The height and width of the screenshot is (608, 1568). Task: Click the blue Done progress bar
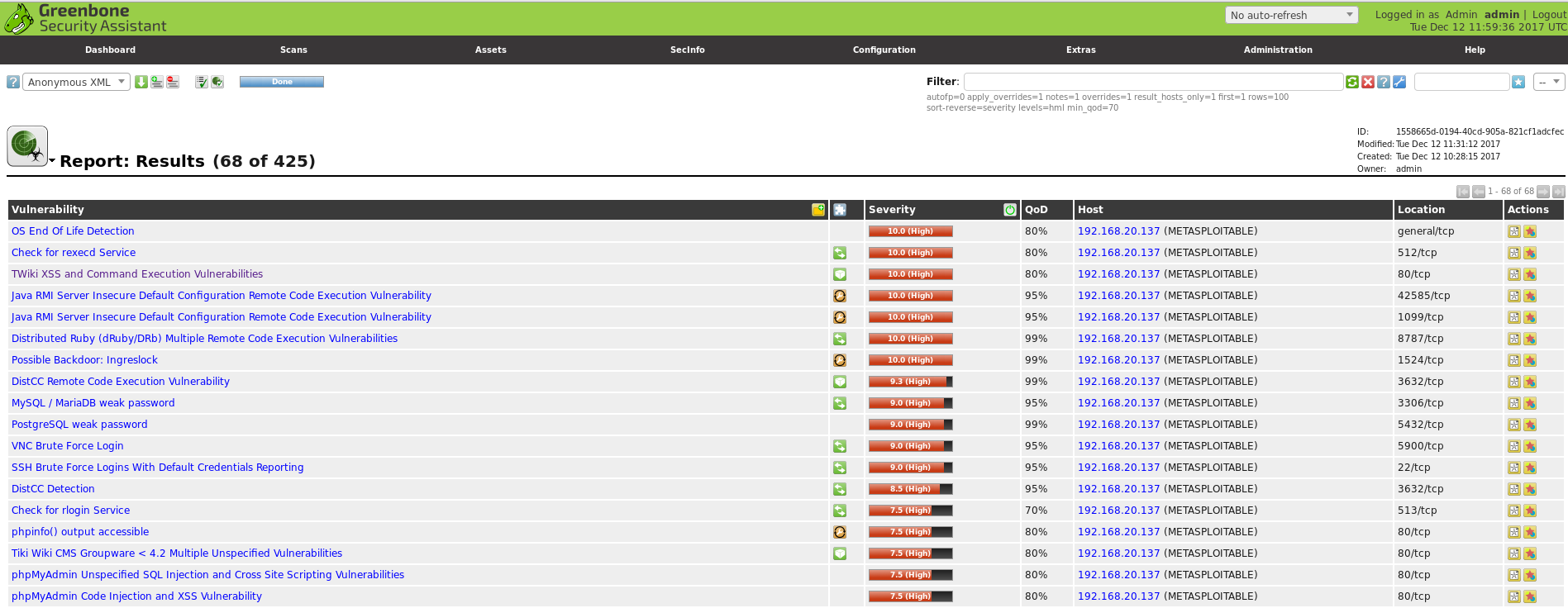click(x=282, y=82)
